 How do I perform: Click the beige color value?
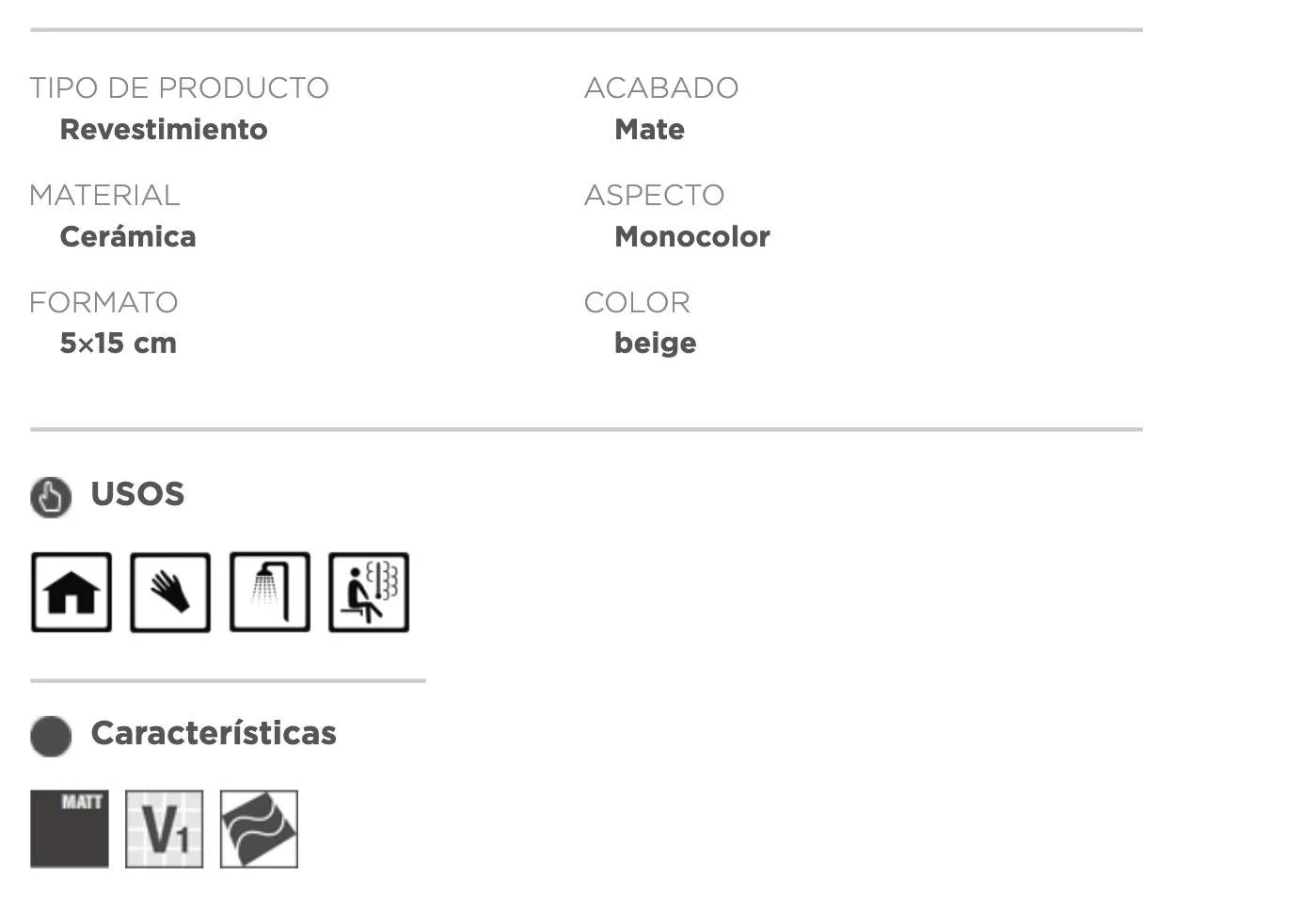tap(656, 343)
